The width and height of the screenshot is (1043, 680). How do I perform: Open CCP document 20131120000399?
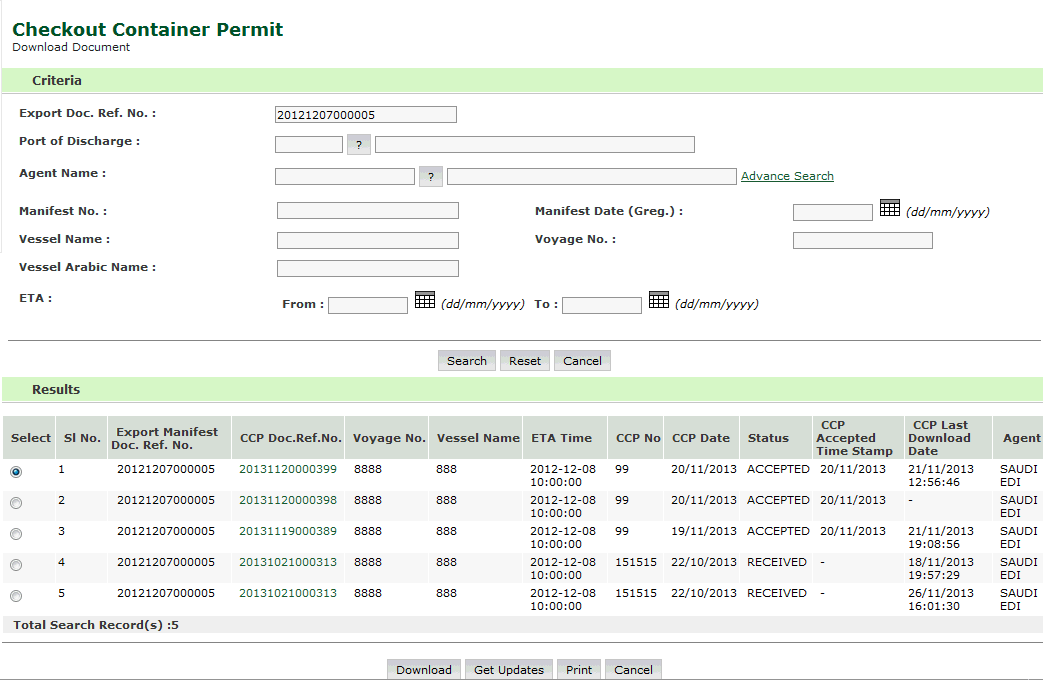tap(288, 469)
